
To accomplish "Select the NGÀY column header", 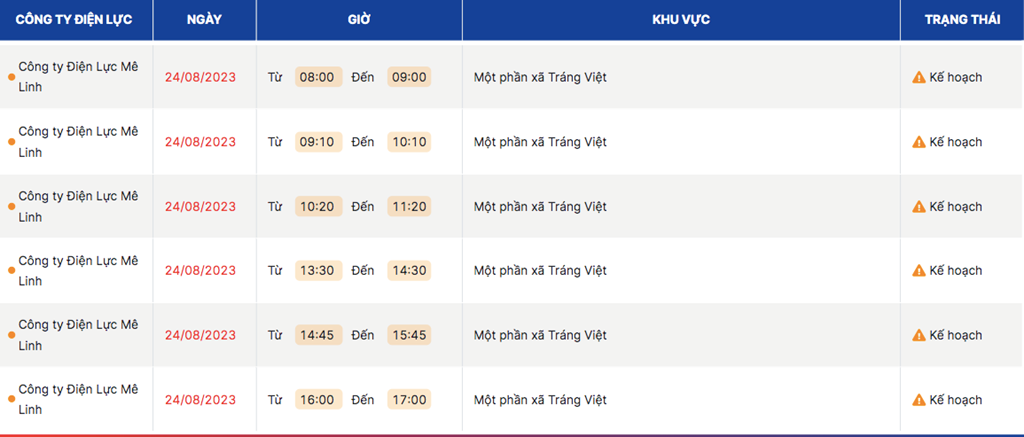I will coord(204,20).
